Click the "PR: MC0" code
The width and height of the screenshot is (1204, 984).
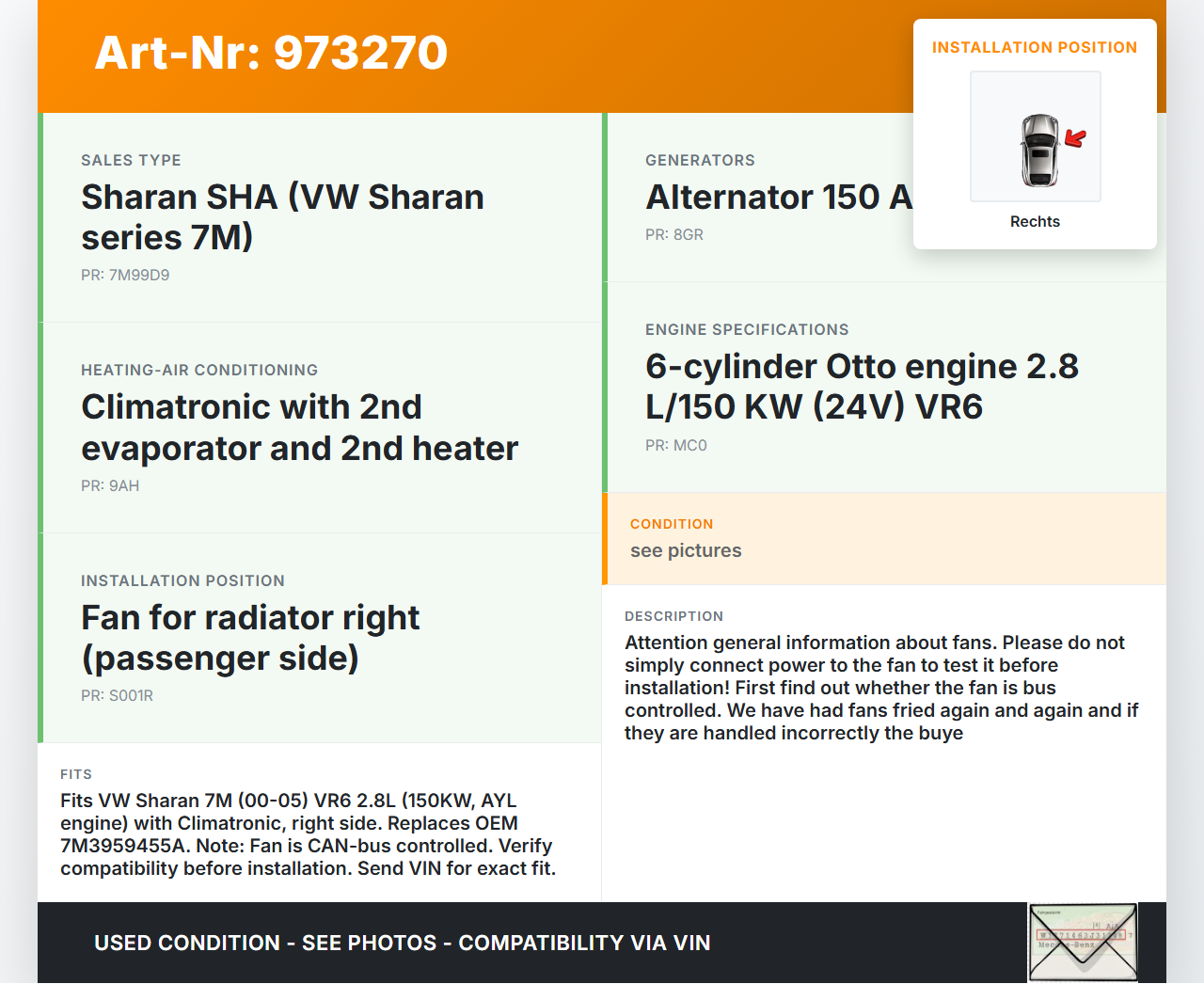tap(676, 446)
